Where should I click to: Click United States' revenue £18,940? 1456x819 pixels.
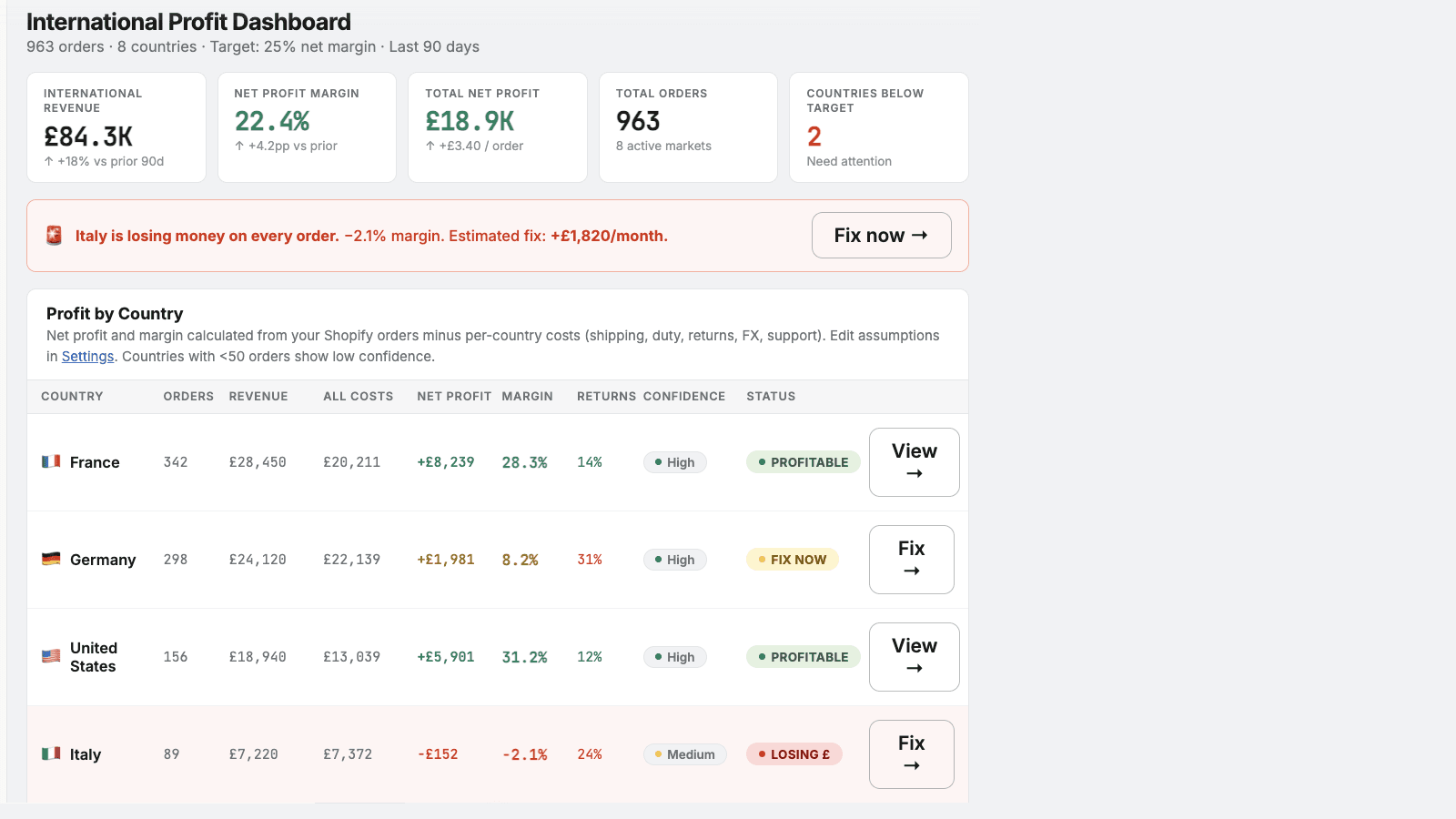pos(258,657)
